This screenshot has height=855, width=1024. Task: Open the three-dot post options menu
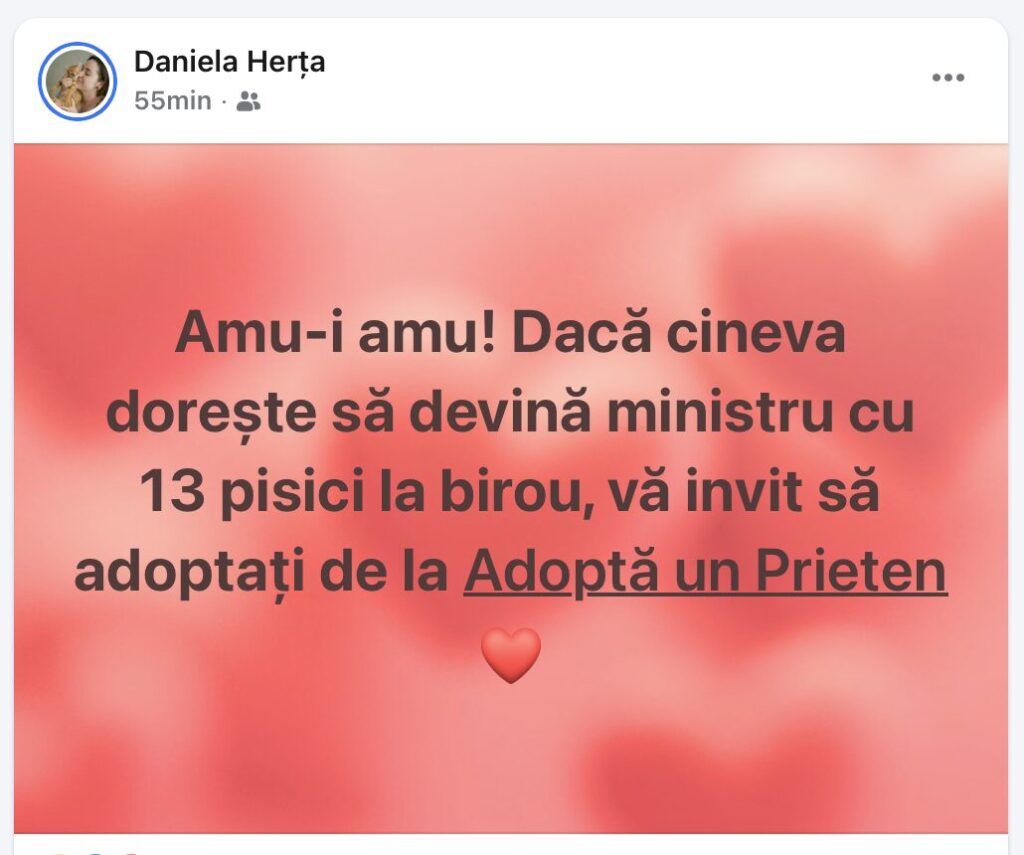(x=948, y=78)
